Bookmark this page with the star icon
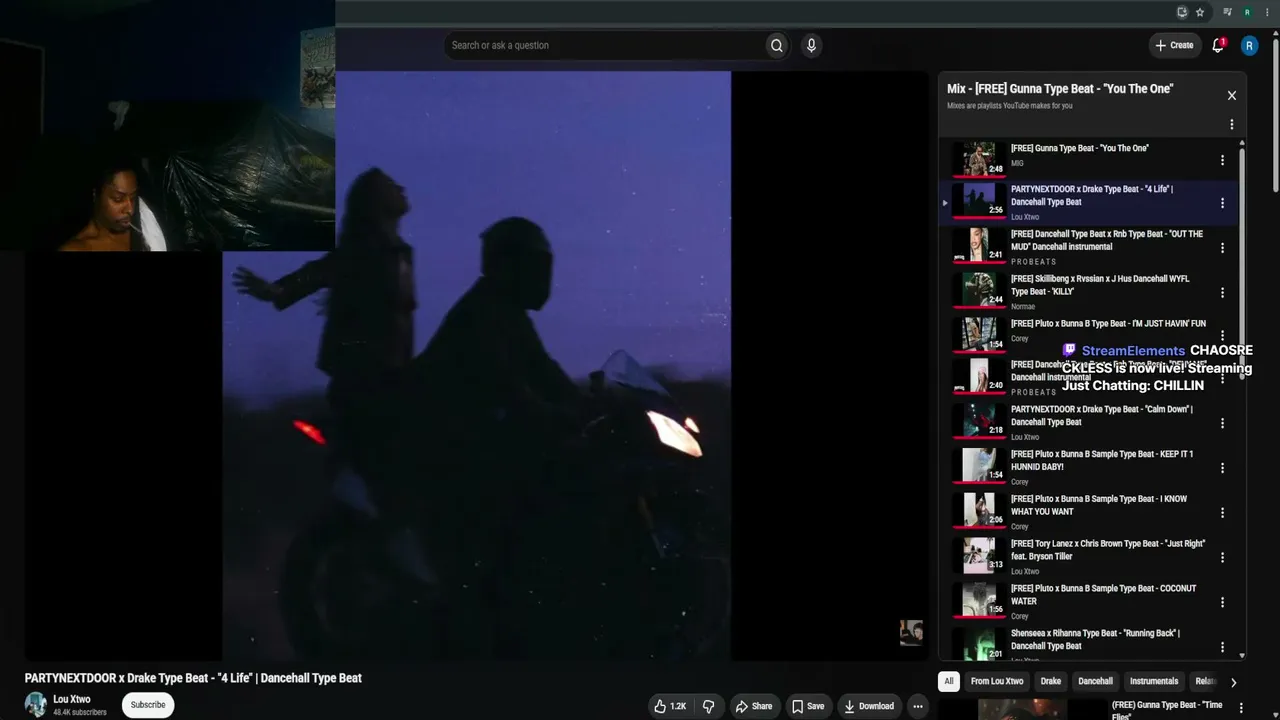1280x720 pixels. point(1200,12)
